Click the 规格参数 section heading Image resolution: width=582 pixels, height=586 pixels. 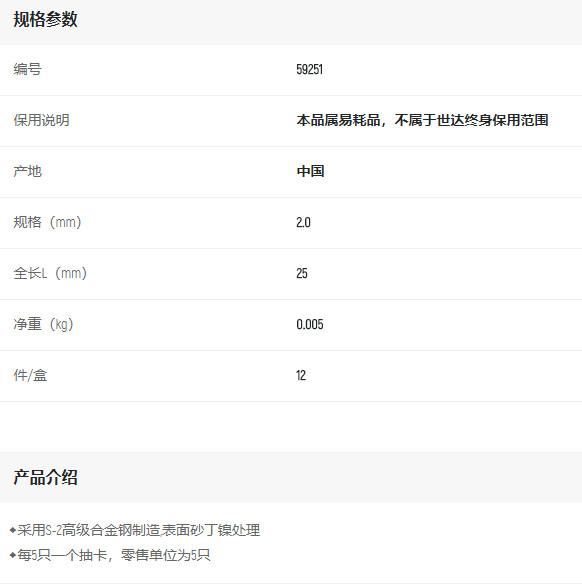[45, 19]
